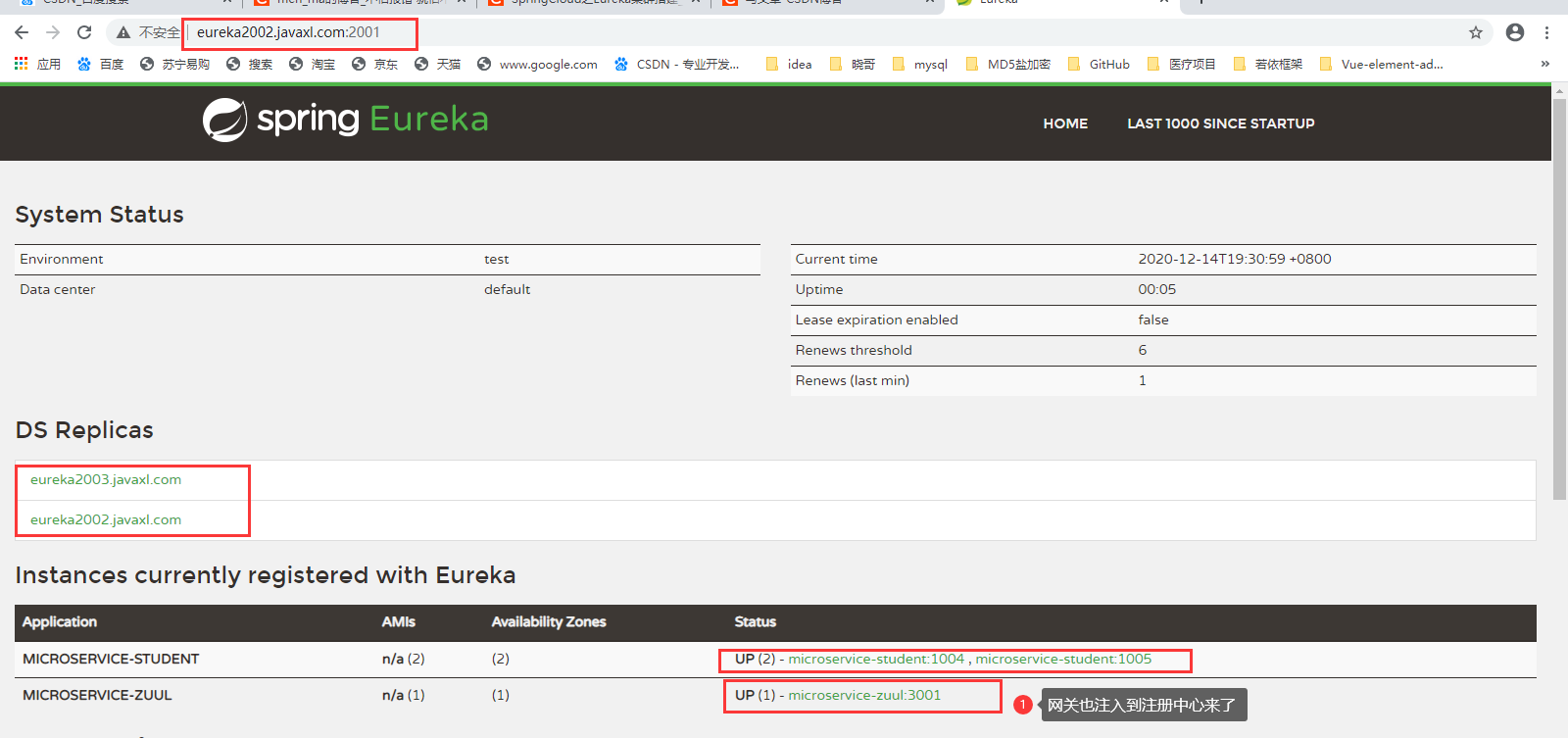Bookmark this page with the star icon
Image resolution: width=1568 pixels, height=738 pixels.
(1476, 32)
